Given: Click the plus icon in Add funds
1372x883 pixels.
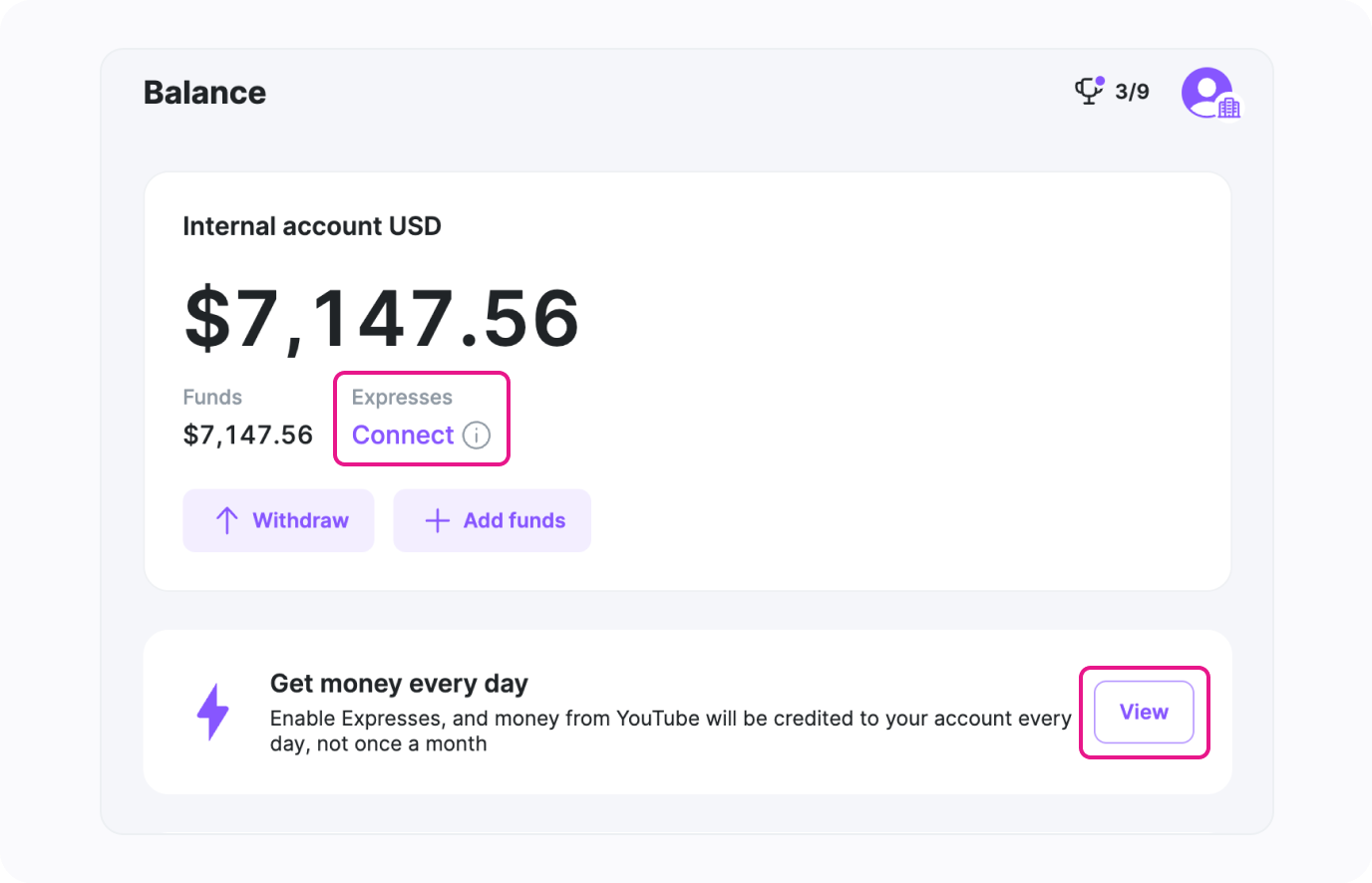Looking at the screenshot, I should pyautogui.click(x=437, y=520).
